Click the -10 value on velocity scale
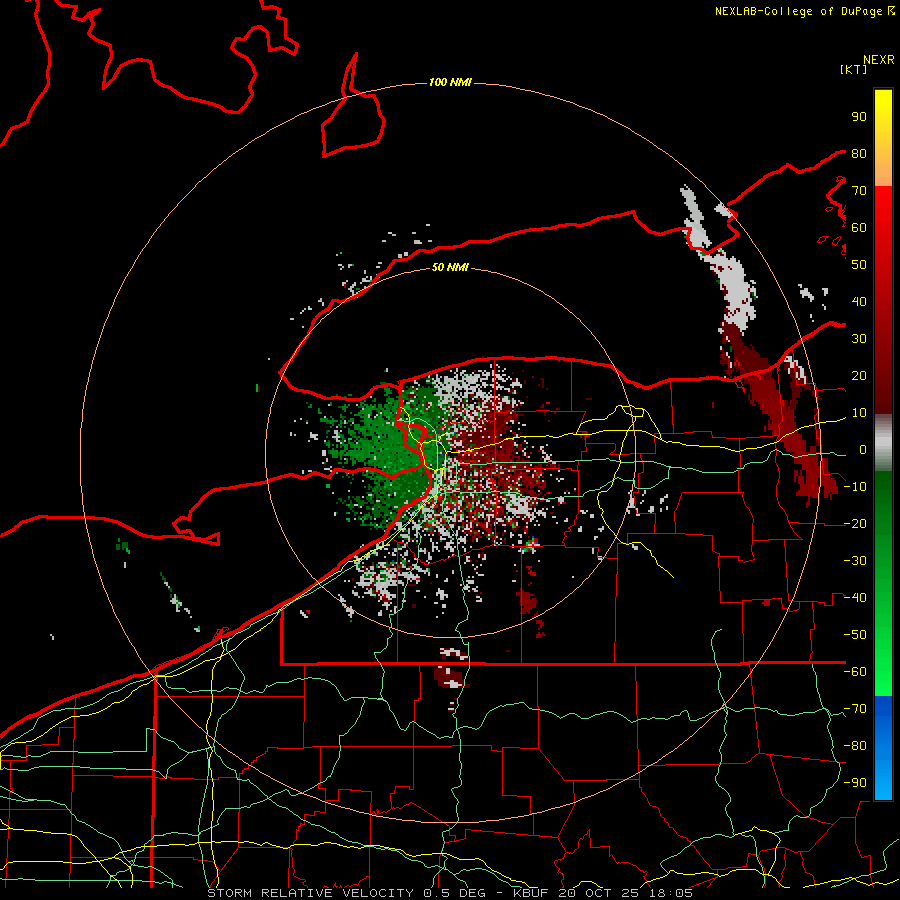Image resolution: width=900 pixels, height=900 pixels. (855, 487)
